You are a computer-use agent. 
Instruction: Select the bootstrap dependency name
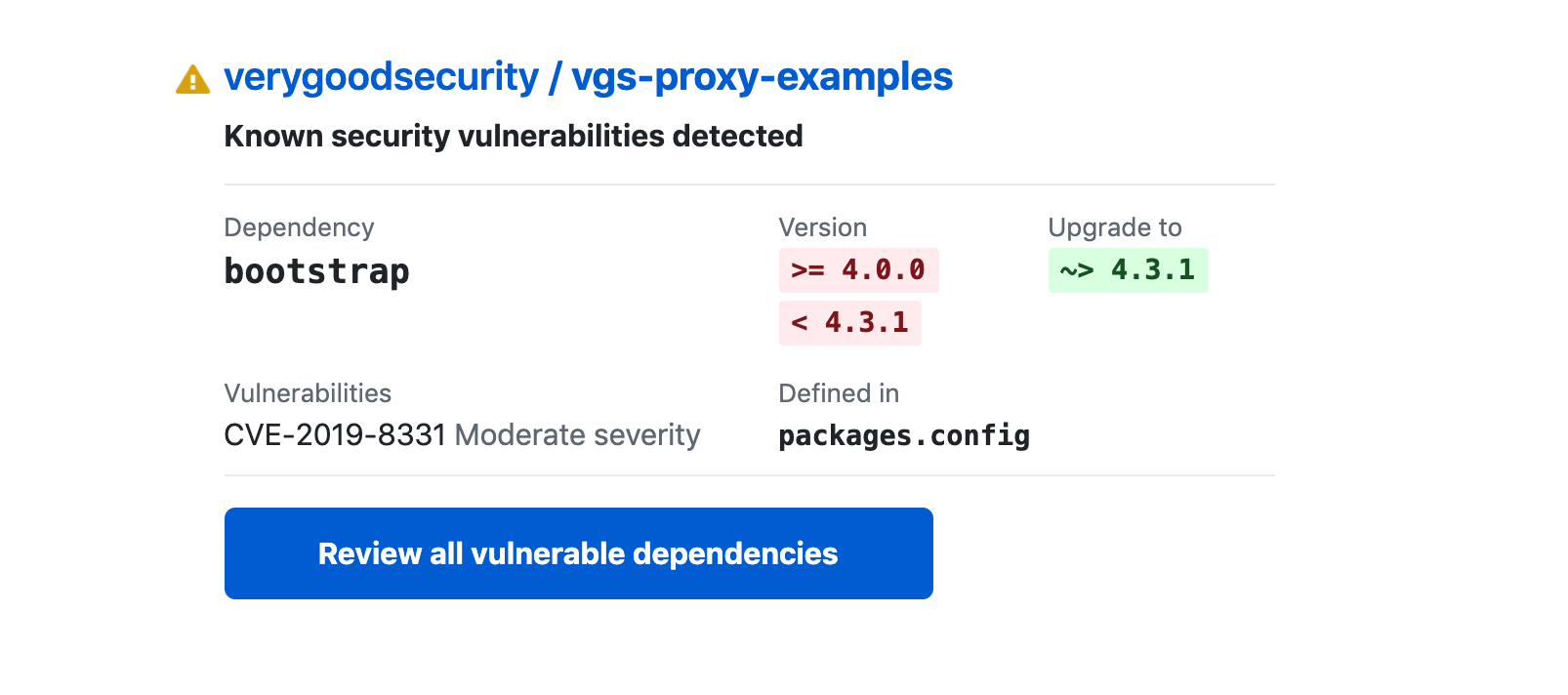(317, 270)
